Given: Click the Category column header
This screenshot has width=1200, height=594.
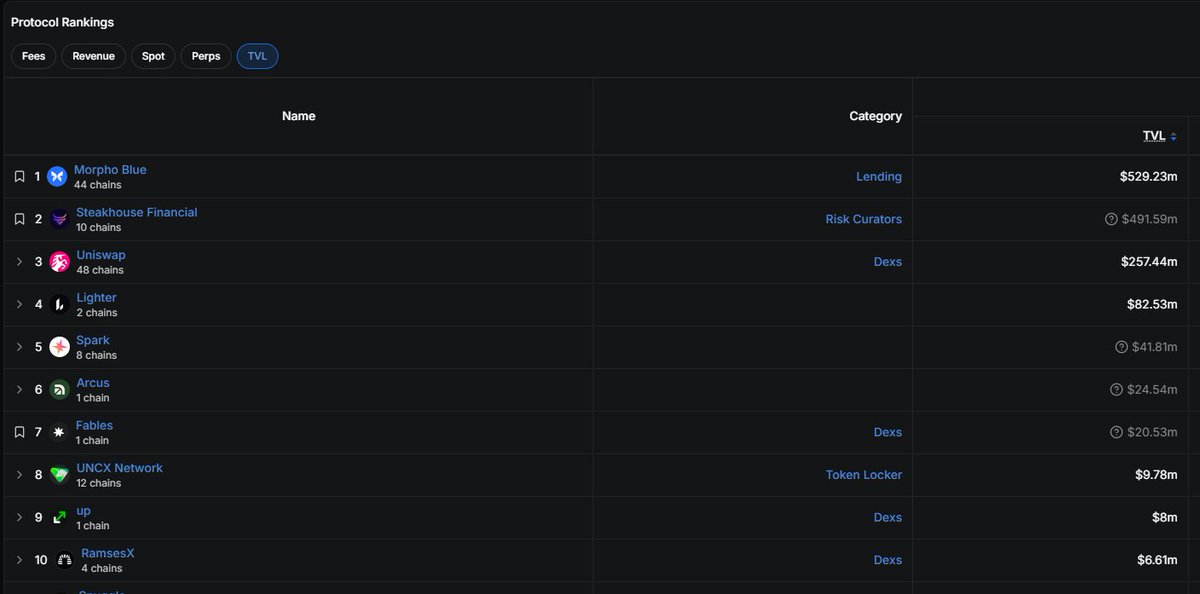Looking at the screenshot, I should tap(876, 116).
